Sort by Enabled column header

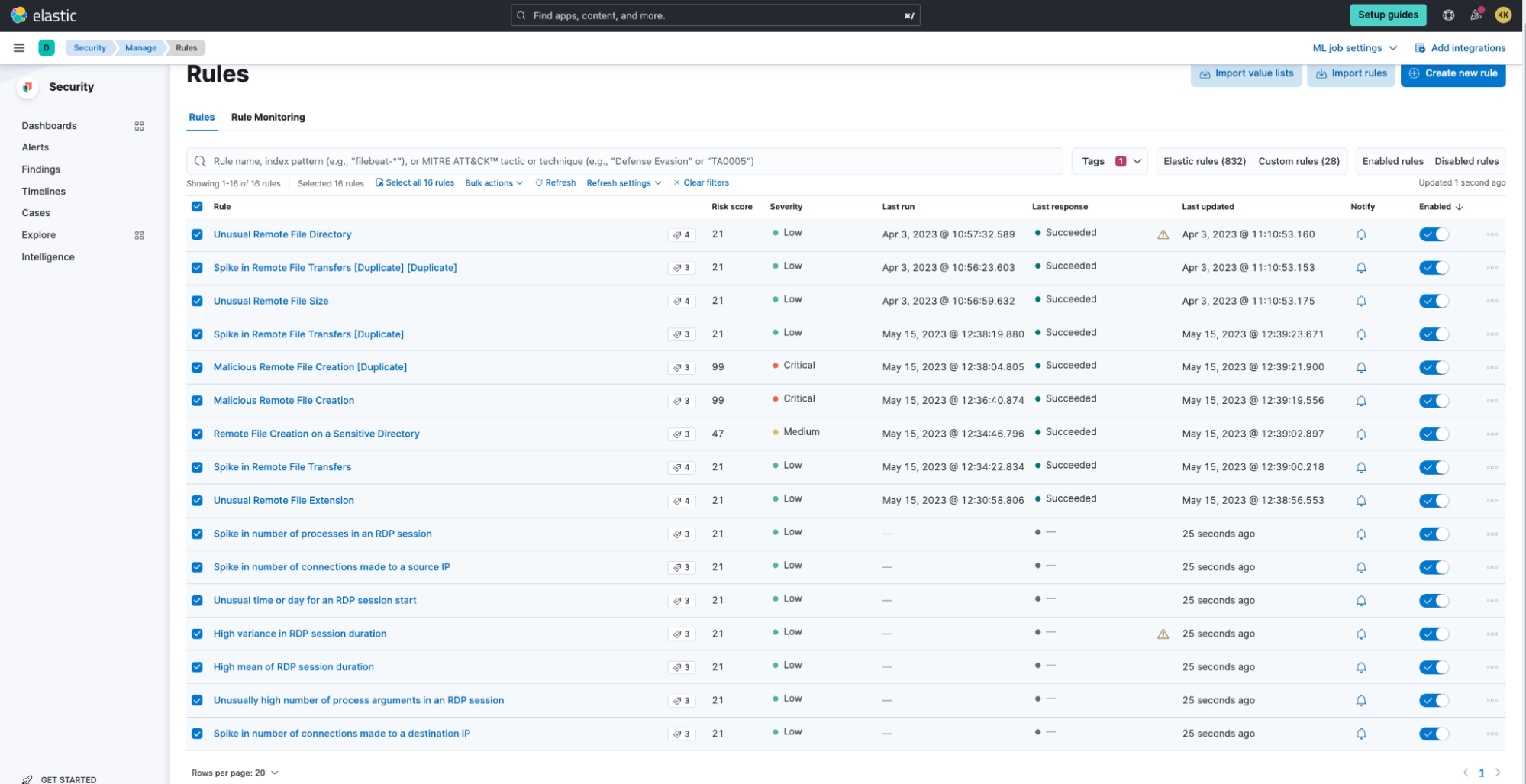pyautogui.click(x=1441, y=207)
